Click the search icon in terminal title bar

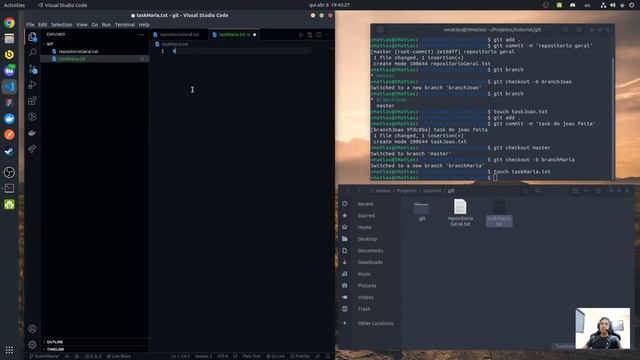tap(565, 30)
